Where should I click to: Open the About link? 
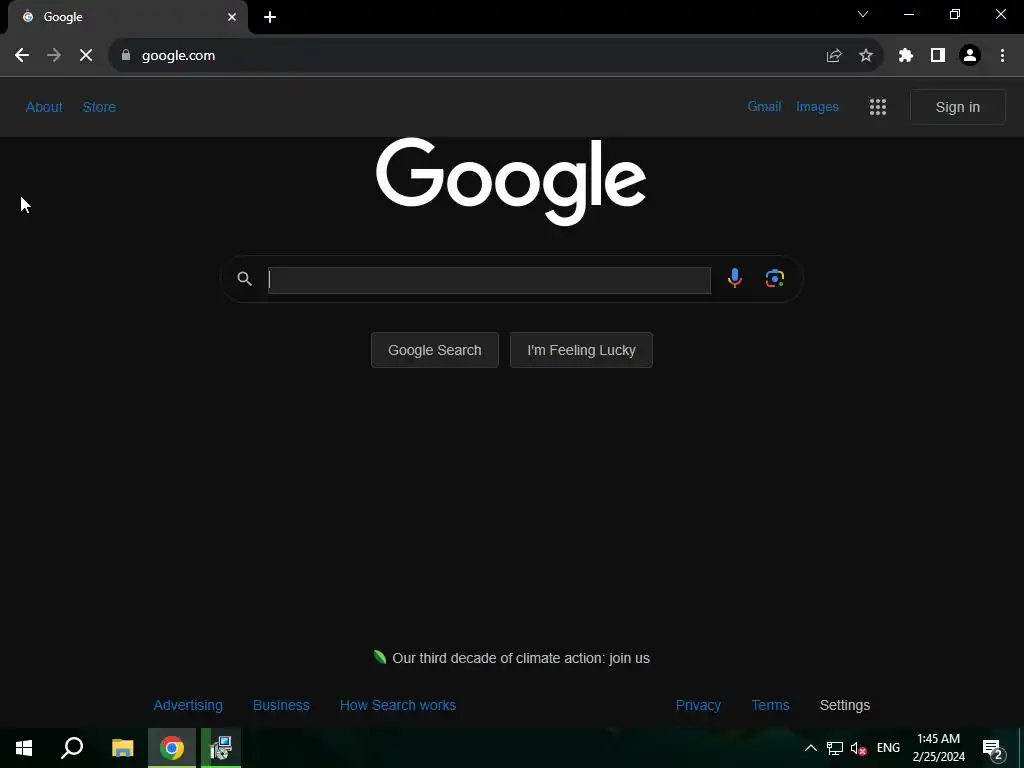44,107
